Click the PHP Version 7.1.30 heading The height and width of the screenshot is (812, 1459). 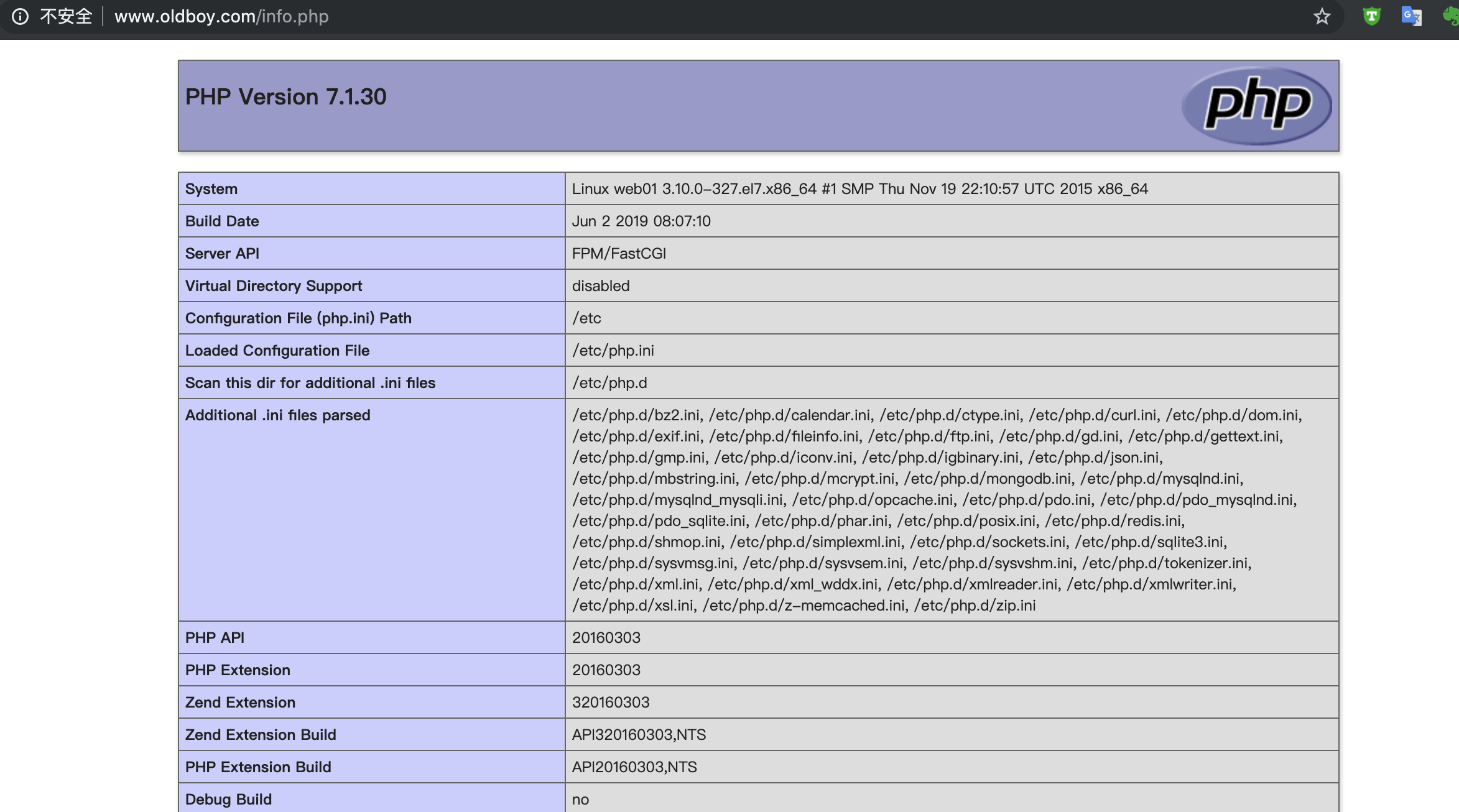pos(285,97)
